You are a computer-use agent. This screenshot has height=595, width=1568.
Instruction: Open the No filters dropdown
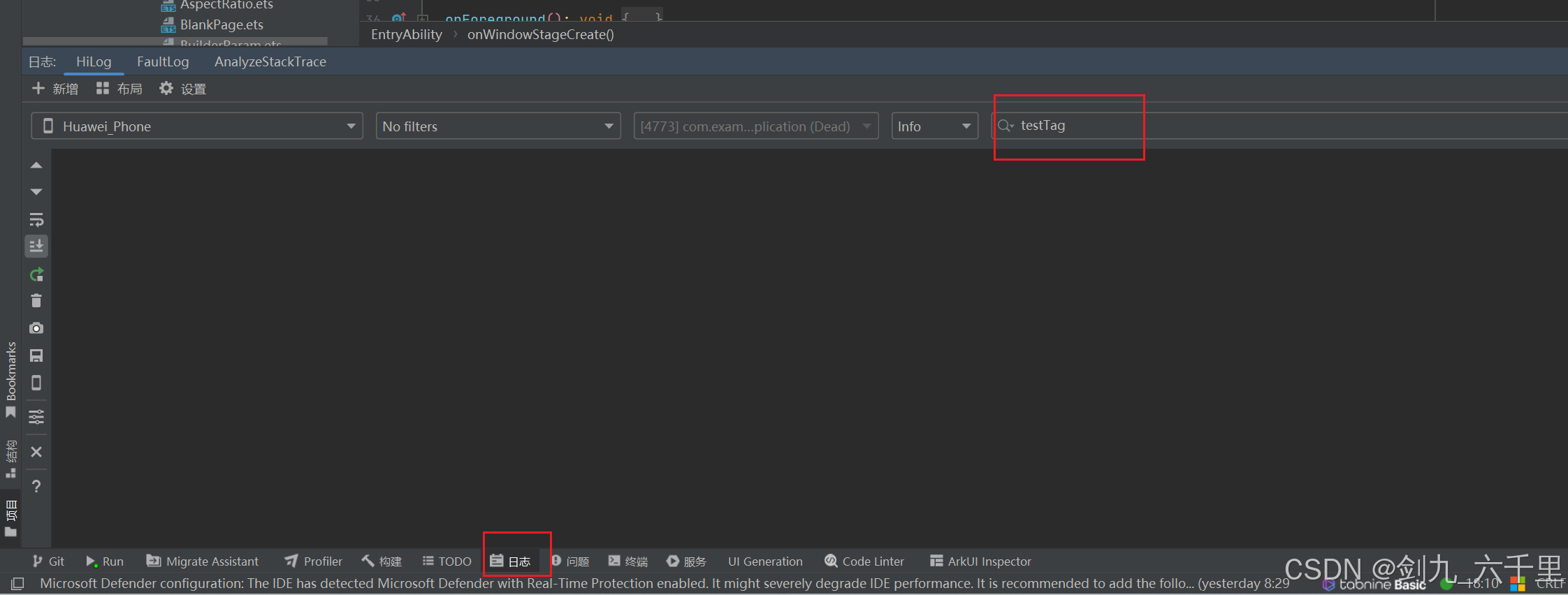coord(498,126)
